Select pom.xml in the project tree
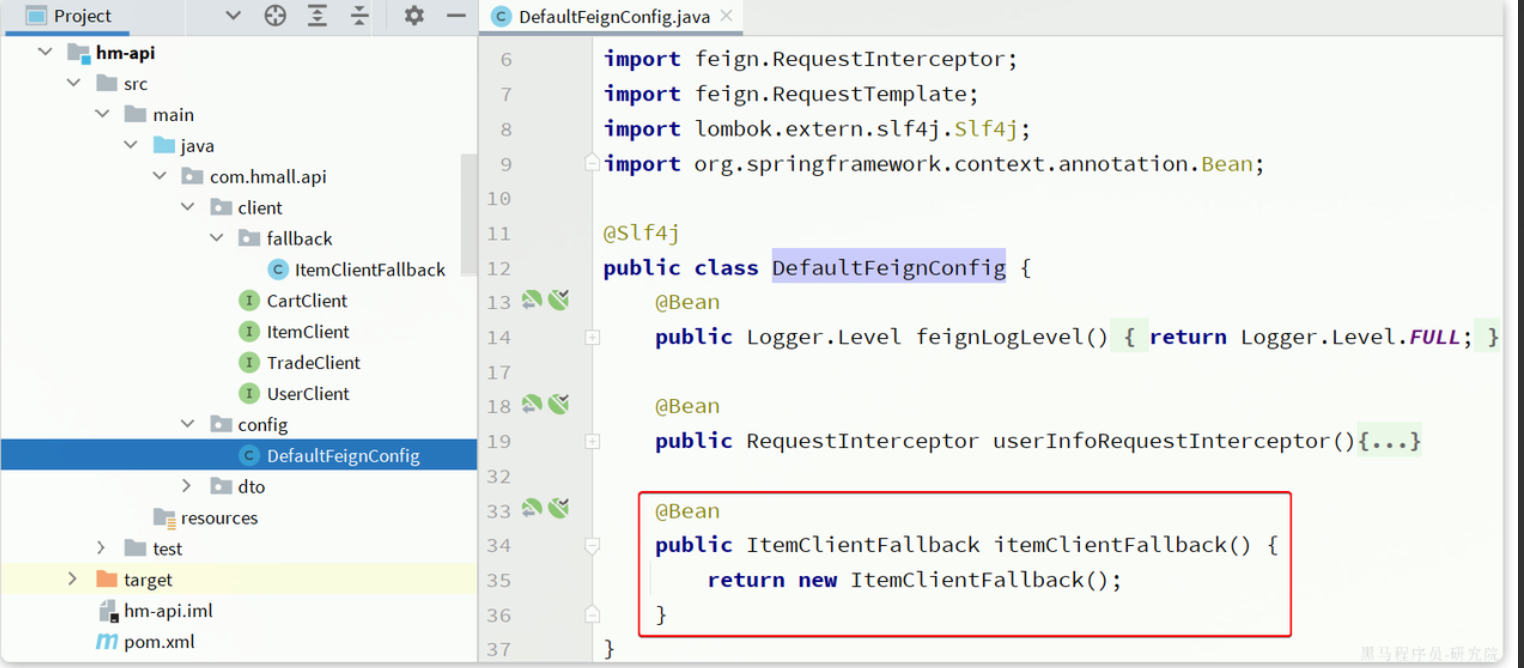The height and width of the screenshot is (668, 1524). point(159,642)
